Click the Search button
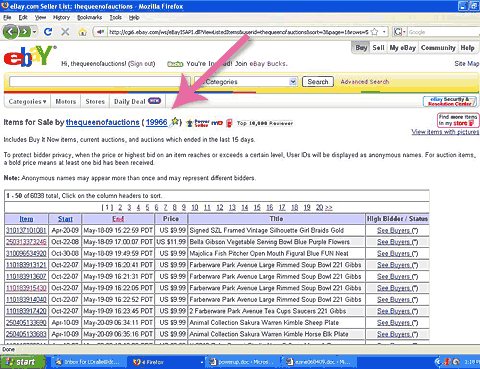The width and height of the screenshot is (480, 369). click(x=318, y=82)
